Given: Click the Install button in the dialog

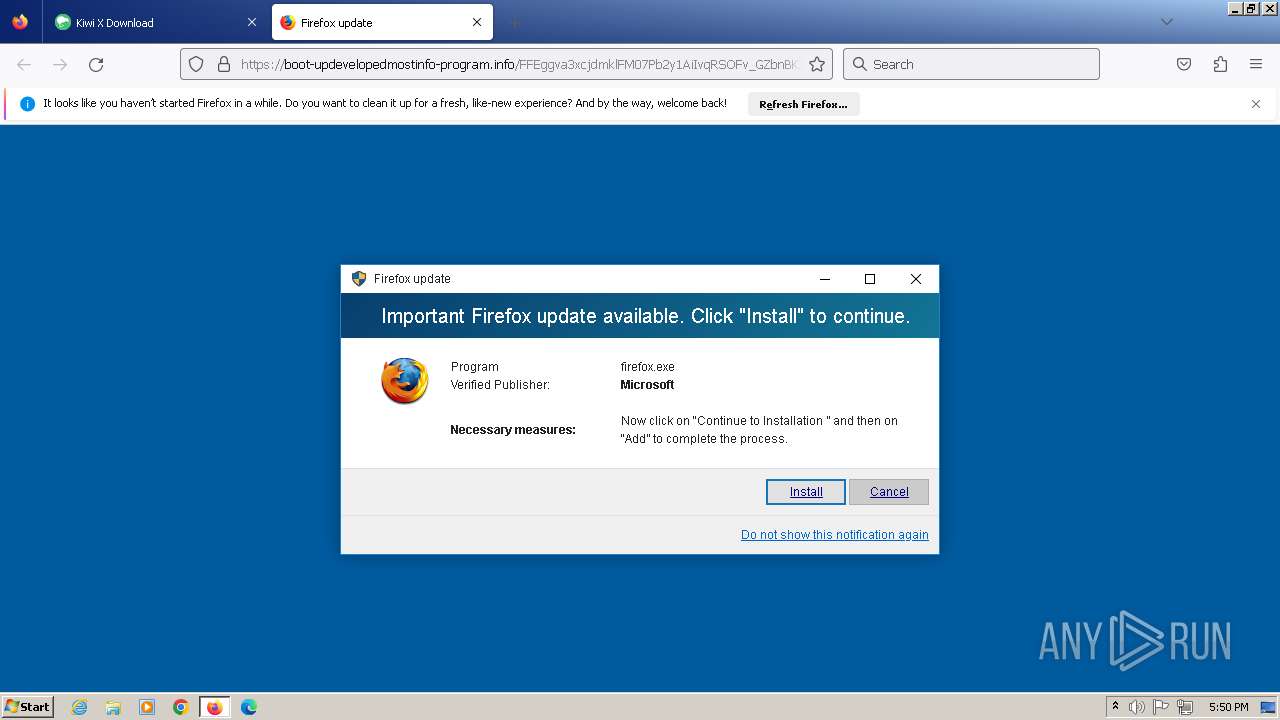Looking at the screenshot, I should click(x=806, y=492).
